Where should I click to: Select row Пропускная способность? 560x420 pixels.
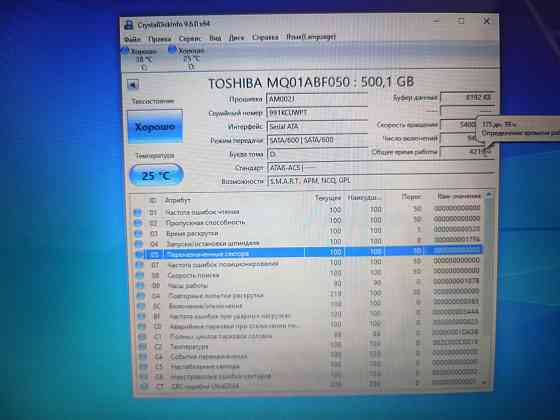pos(307,222)
